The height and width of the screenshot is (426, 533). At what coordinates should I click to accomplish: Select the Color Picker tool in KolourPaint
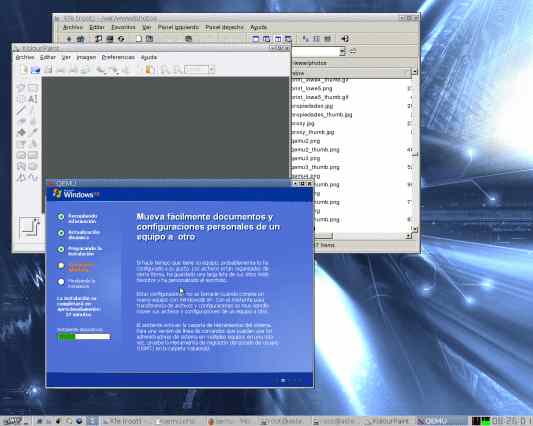tap(33, 133)
